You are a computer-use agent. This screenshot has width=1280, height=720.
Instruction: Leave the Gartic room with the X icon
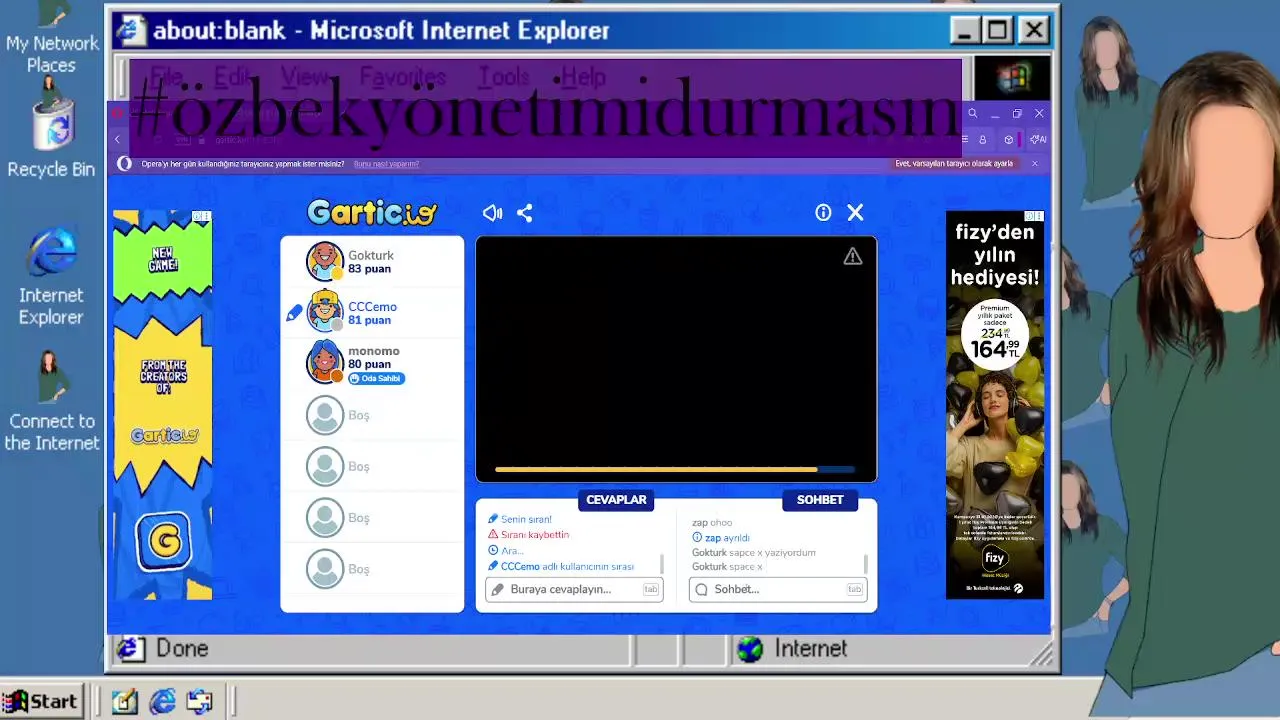point(855,213)
